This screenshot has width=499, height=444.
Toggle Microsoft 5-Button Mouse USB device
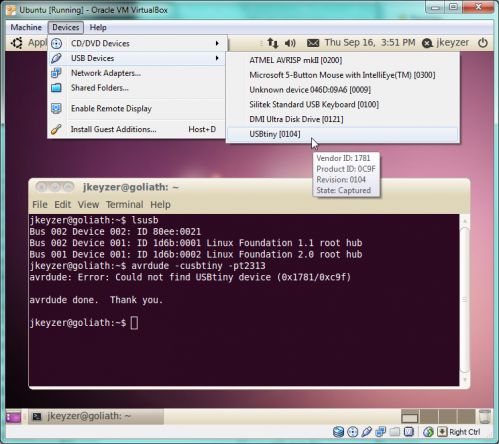343,75
